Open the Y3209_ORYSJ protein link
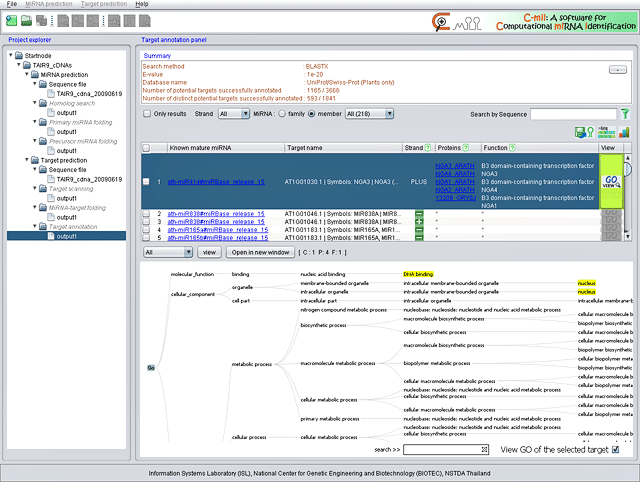This screenshot has height=482, width=640. (x=456, y=198)
